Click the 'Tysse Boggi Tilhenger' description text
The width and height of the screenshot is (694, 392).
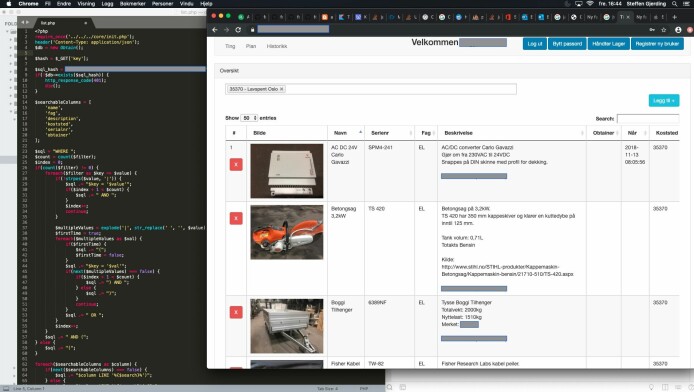pos(467,303)
